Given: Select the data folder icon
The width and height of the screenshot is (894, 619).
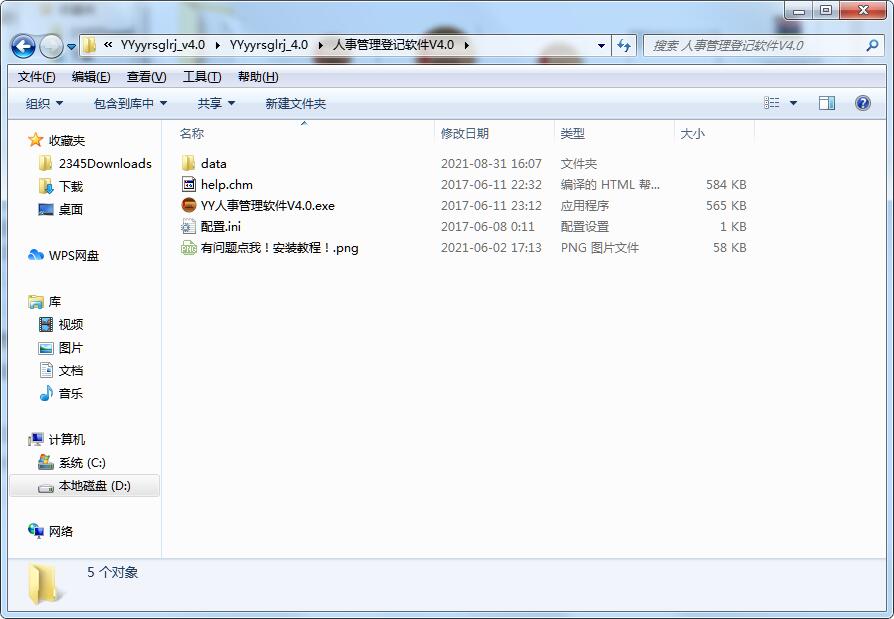Looking at the screenshot, I should (189, 164).
